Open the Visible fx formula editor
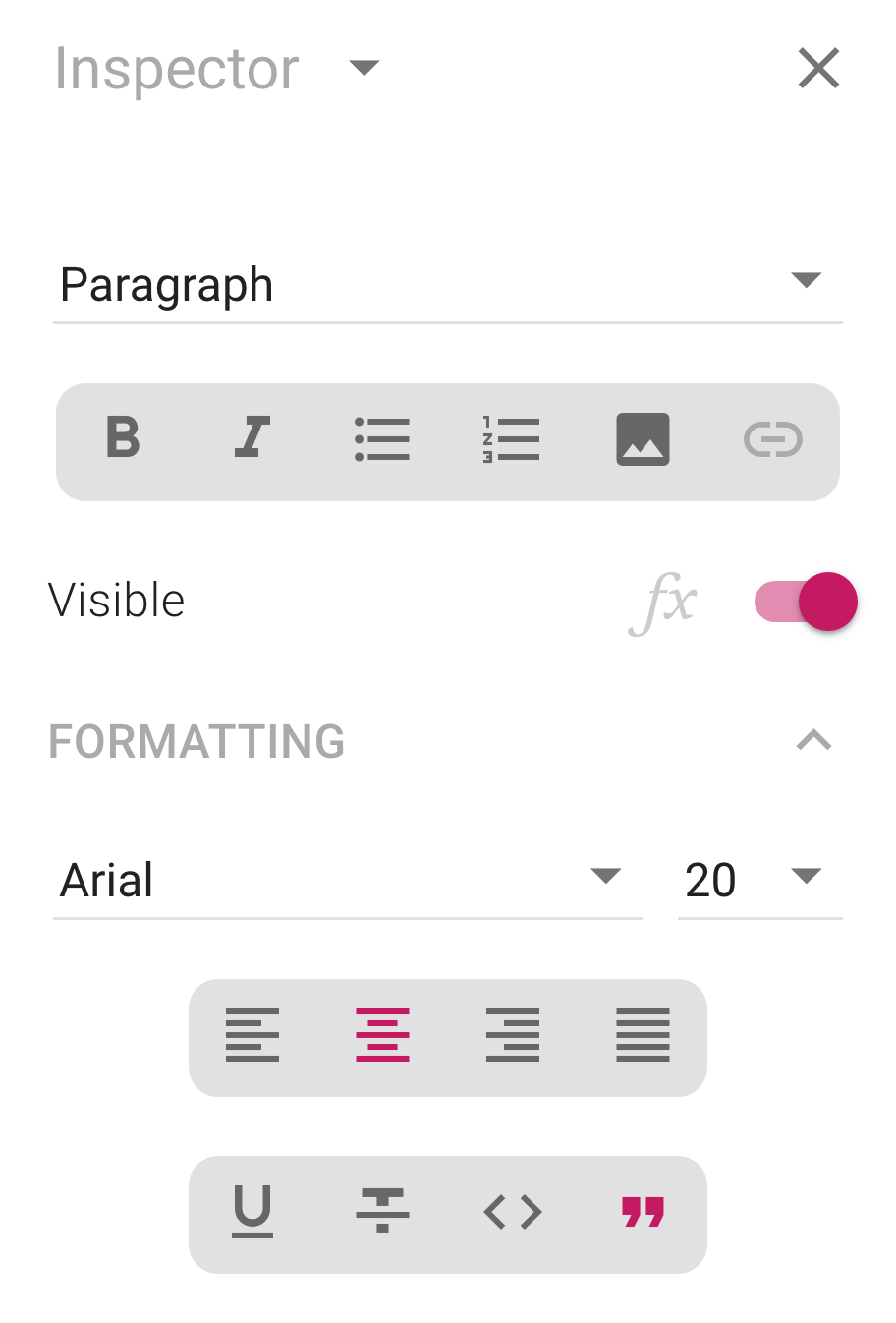The width and height of the screenshot is (896, 1323). pyautogui.click(x=663, y=602)
